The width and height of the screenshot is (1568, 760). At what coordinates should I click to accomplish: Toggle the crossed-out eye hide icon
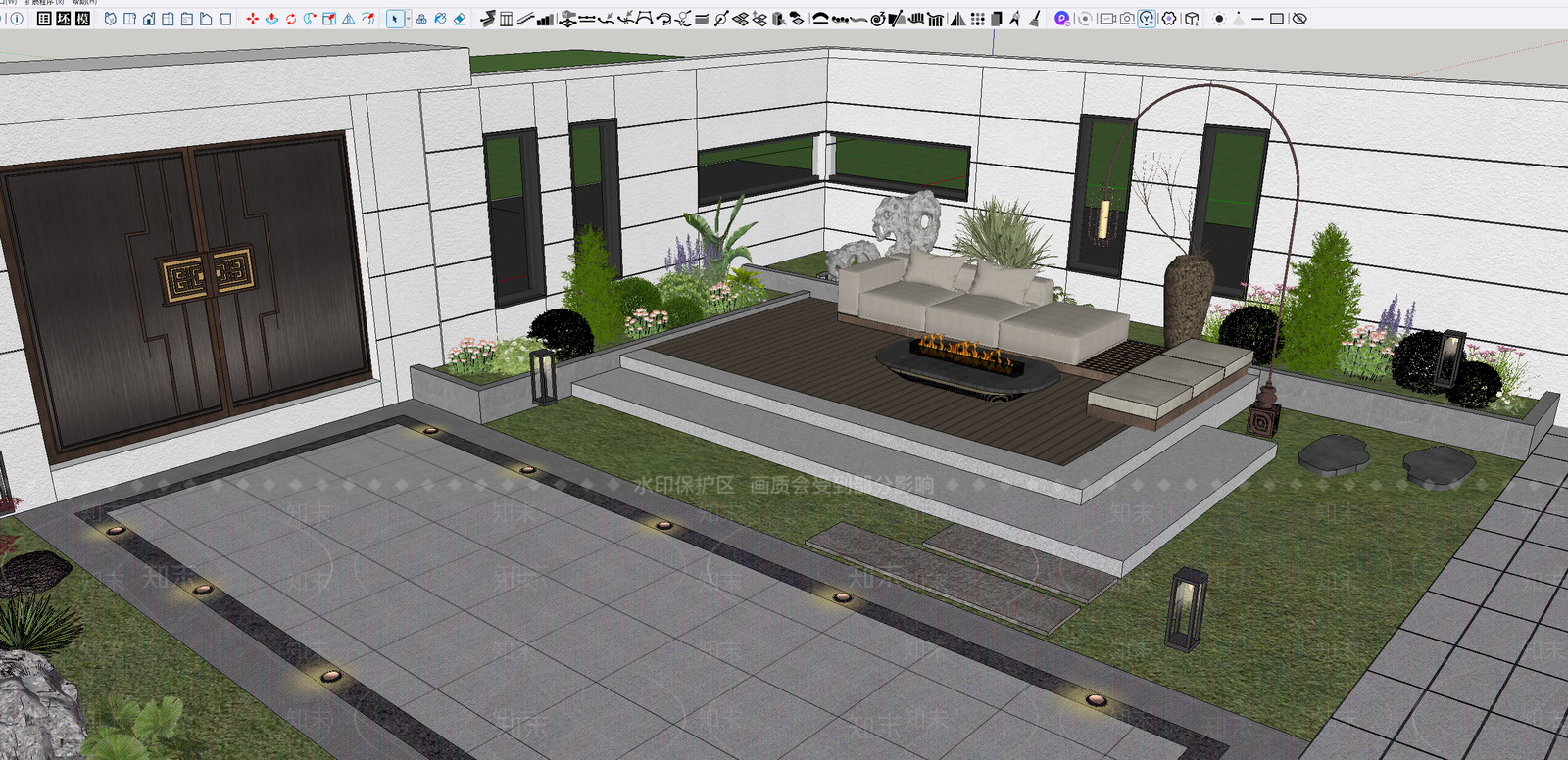point(1299,19)
